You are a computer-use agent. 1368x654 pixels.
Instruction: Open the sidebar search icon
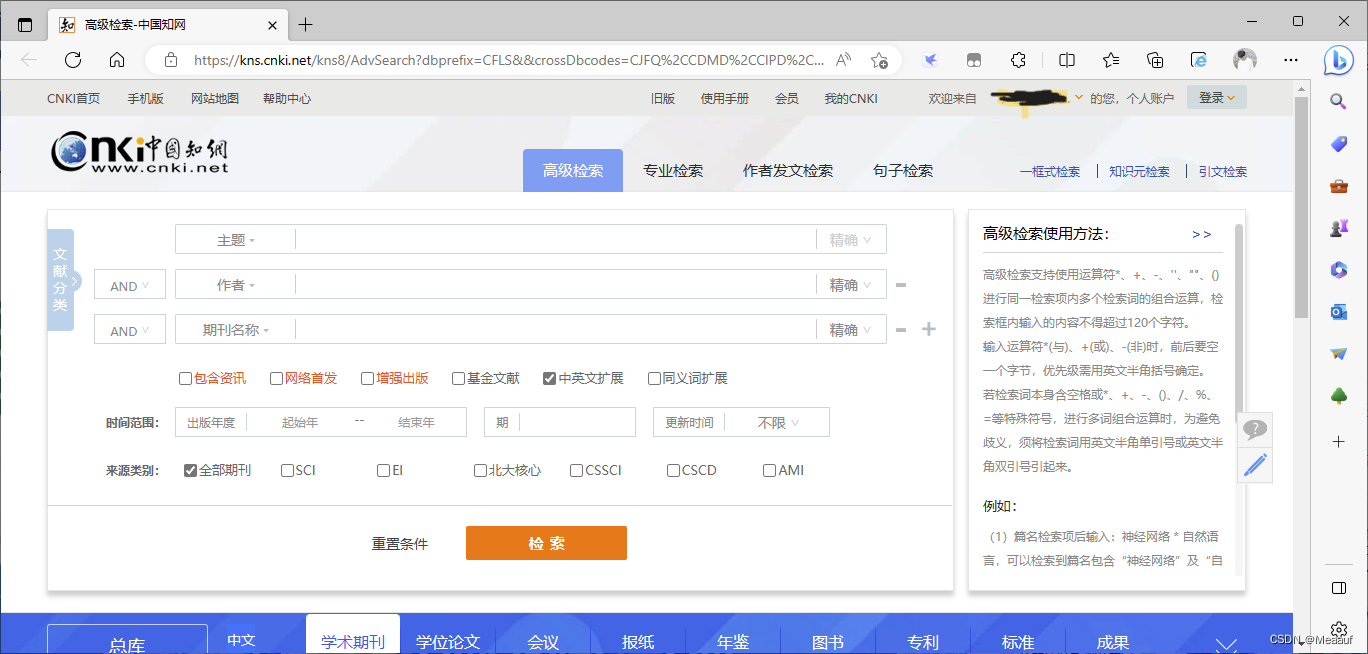(1338, 101)
